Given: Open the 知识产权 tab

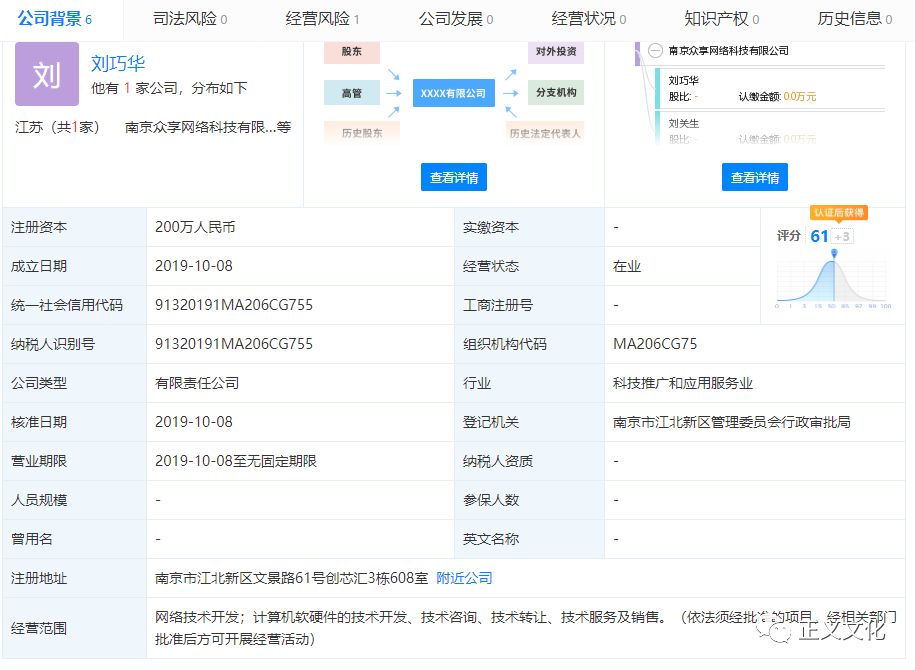Looking at the screenshot, I should [x=722, y=19].
